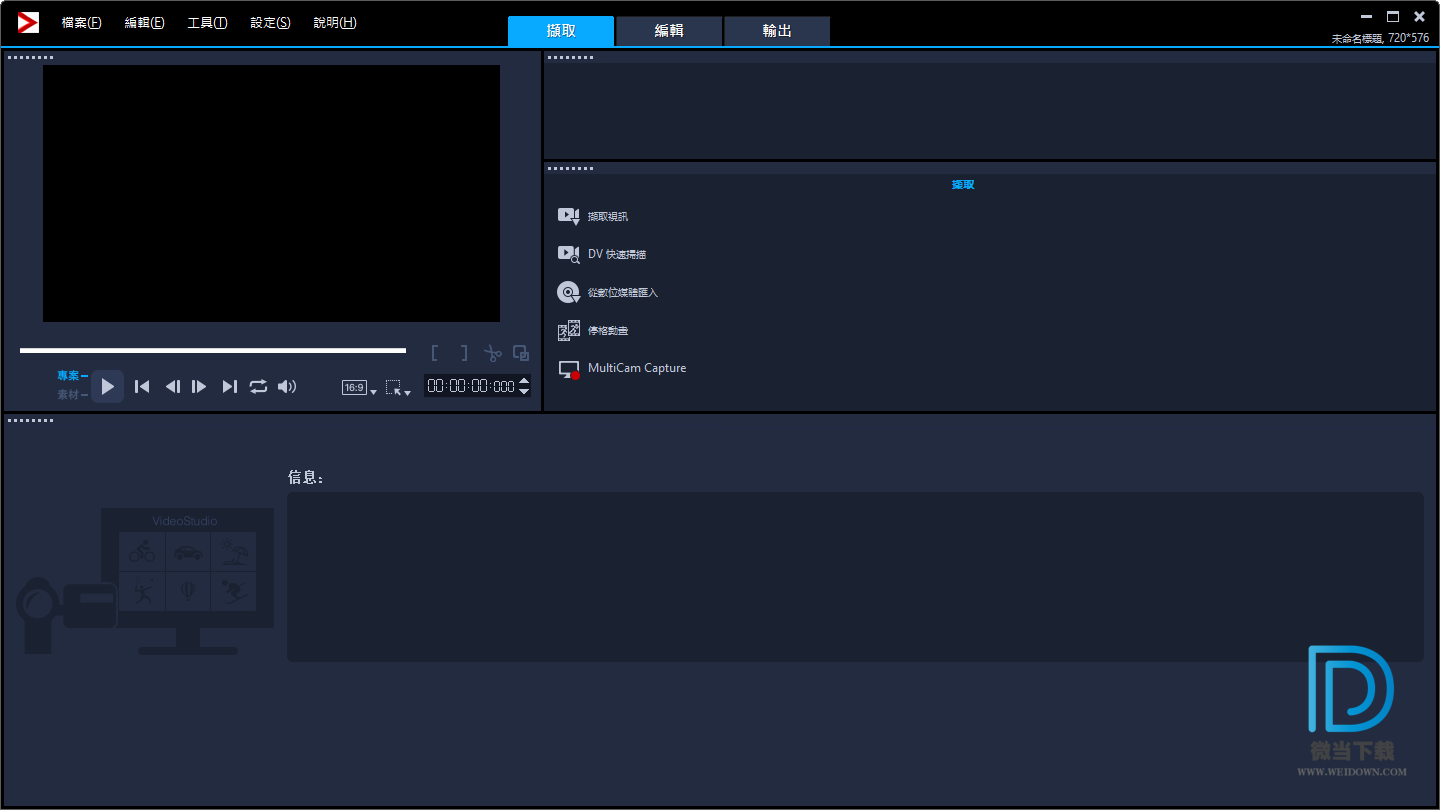Minimize the VideoStudio window
1440x810 pixels.
point(1367,17)
